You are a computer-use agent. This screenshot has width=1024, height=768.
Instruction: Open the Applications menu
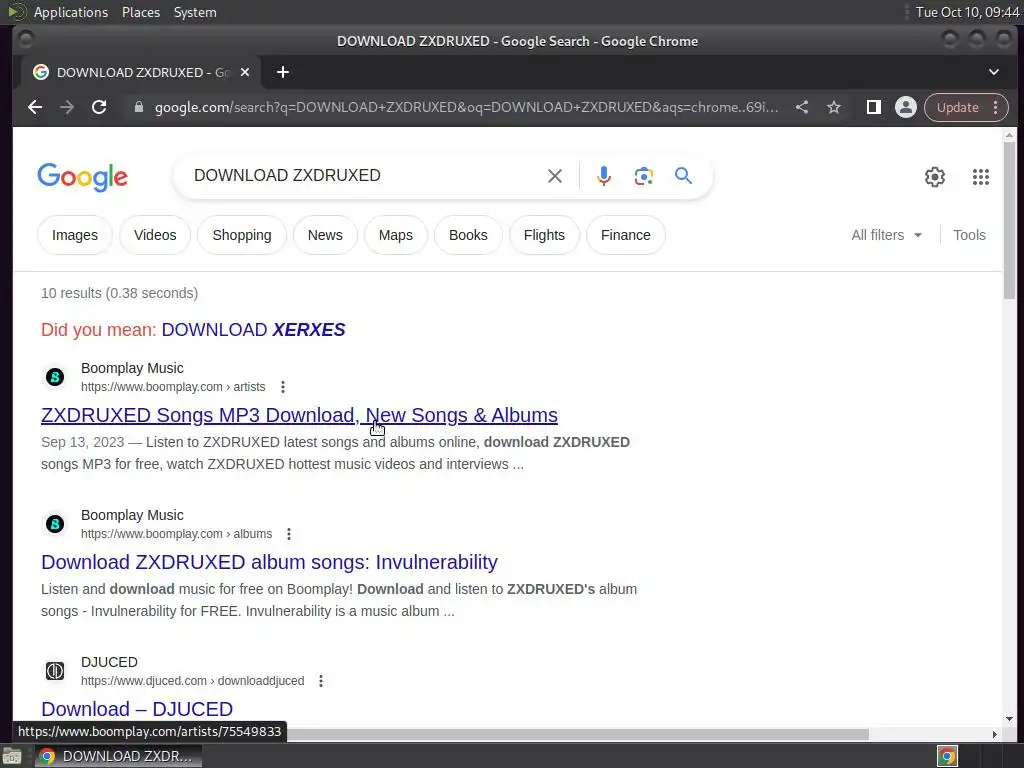coord(71,12)
